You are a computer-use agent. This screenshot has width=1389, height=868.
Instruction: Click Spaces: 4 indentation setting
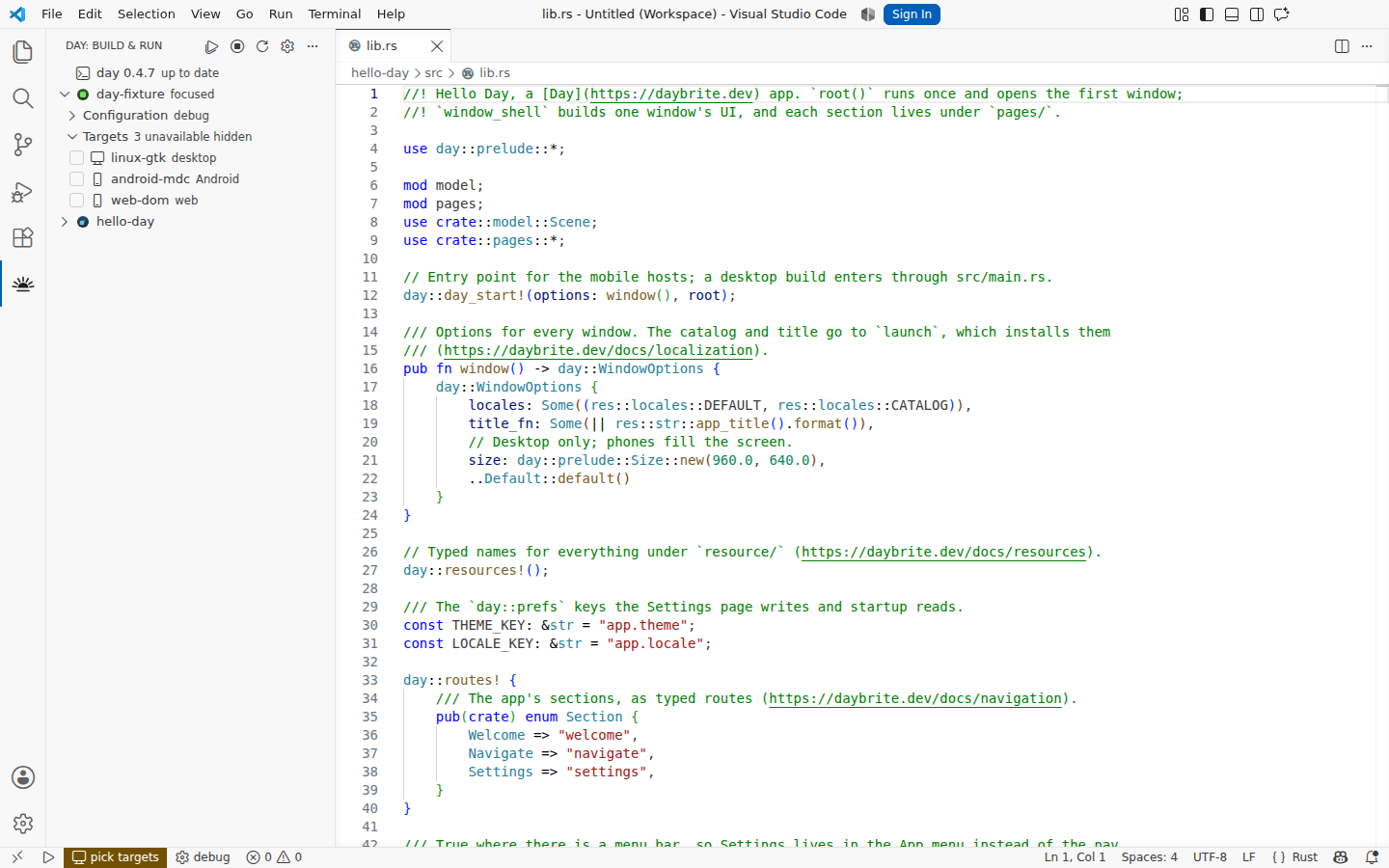point(1149,857)
